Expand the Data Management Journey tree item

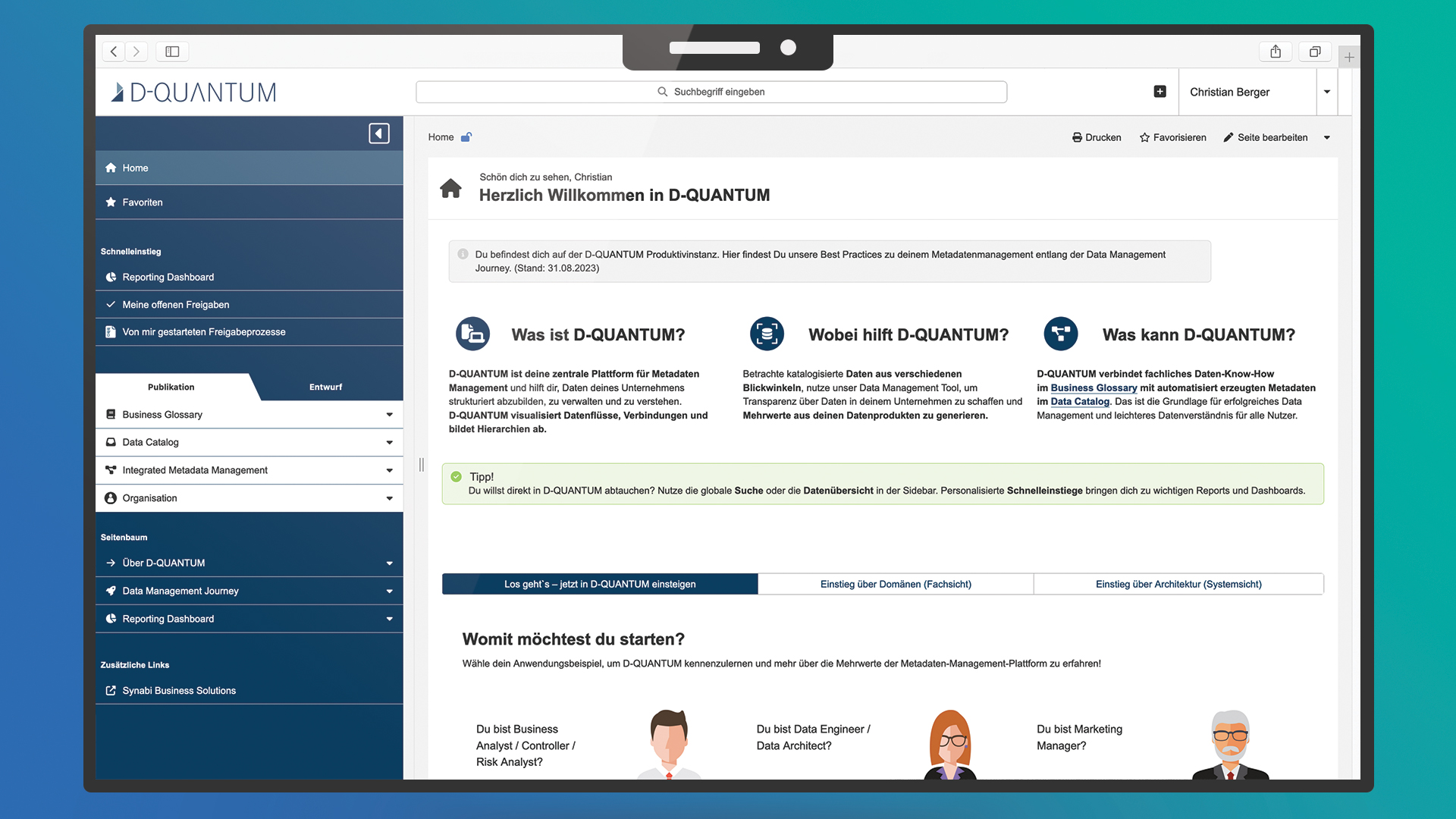click(x=389, y=591)
